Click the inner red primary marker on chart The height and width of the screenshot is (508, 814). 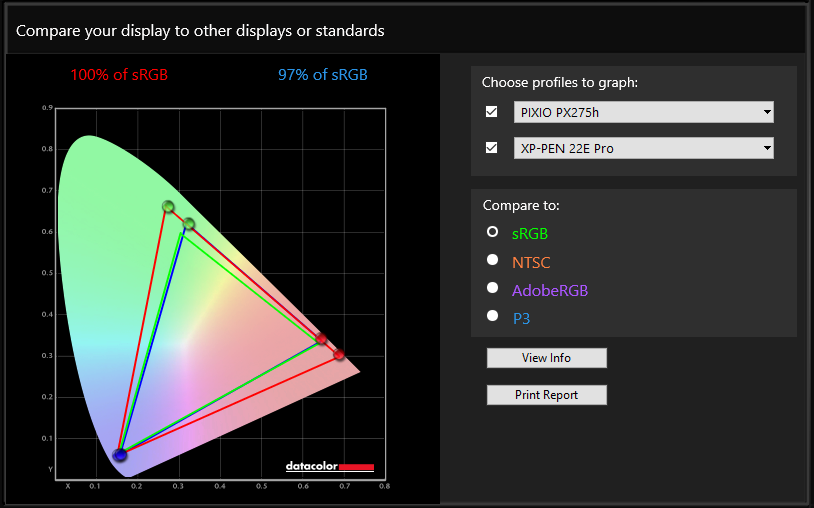[321, 339]
